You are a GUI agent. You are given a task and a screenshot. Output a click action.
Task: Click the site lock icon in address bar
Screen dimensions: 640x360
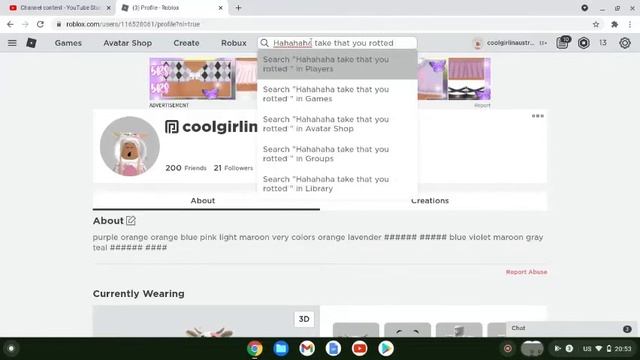(59, 24)
